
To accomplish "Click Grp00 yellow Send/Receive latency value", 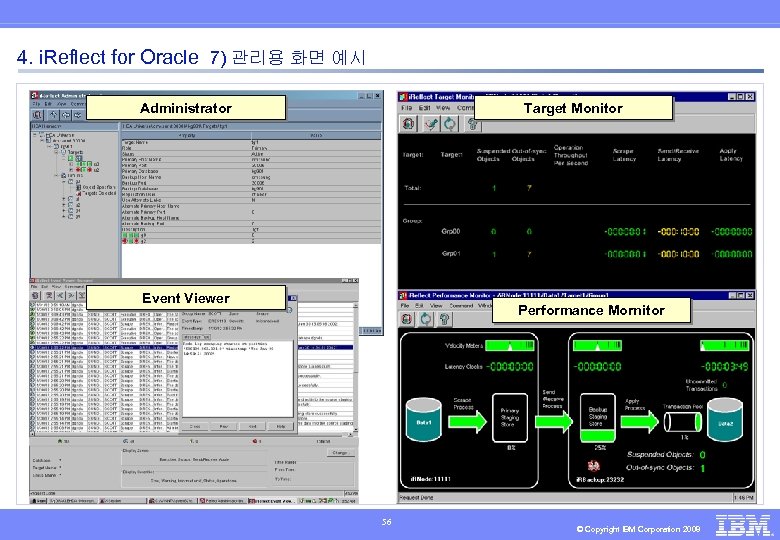I will click(x=679, y=232).
